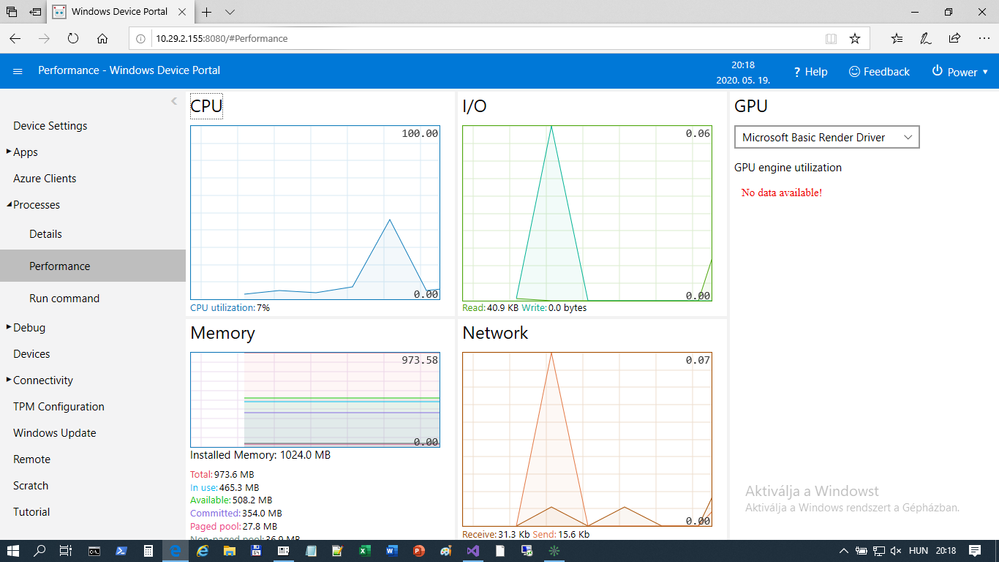Viewport: 999px width, 562px height.
Task: Click the CPU section heading
Action: [x=206, y=106]
